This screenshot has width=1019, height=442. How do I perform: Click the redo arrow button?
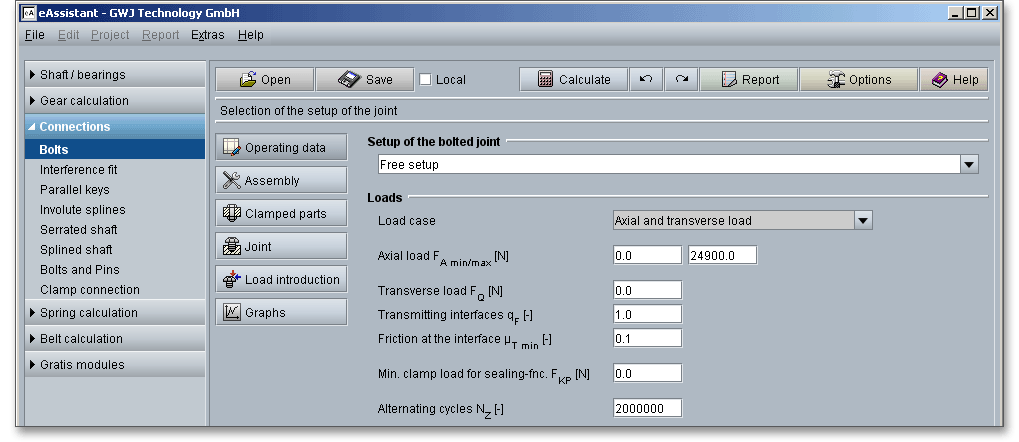click(x=681, y=80)
